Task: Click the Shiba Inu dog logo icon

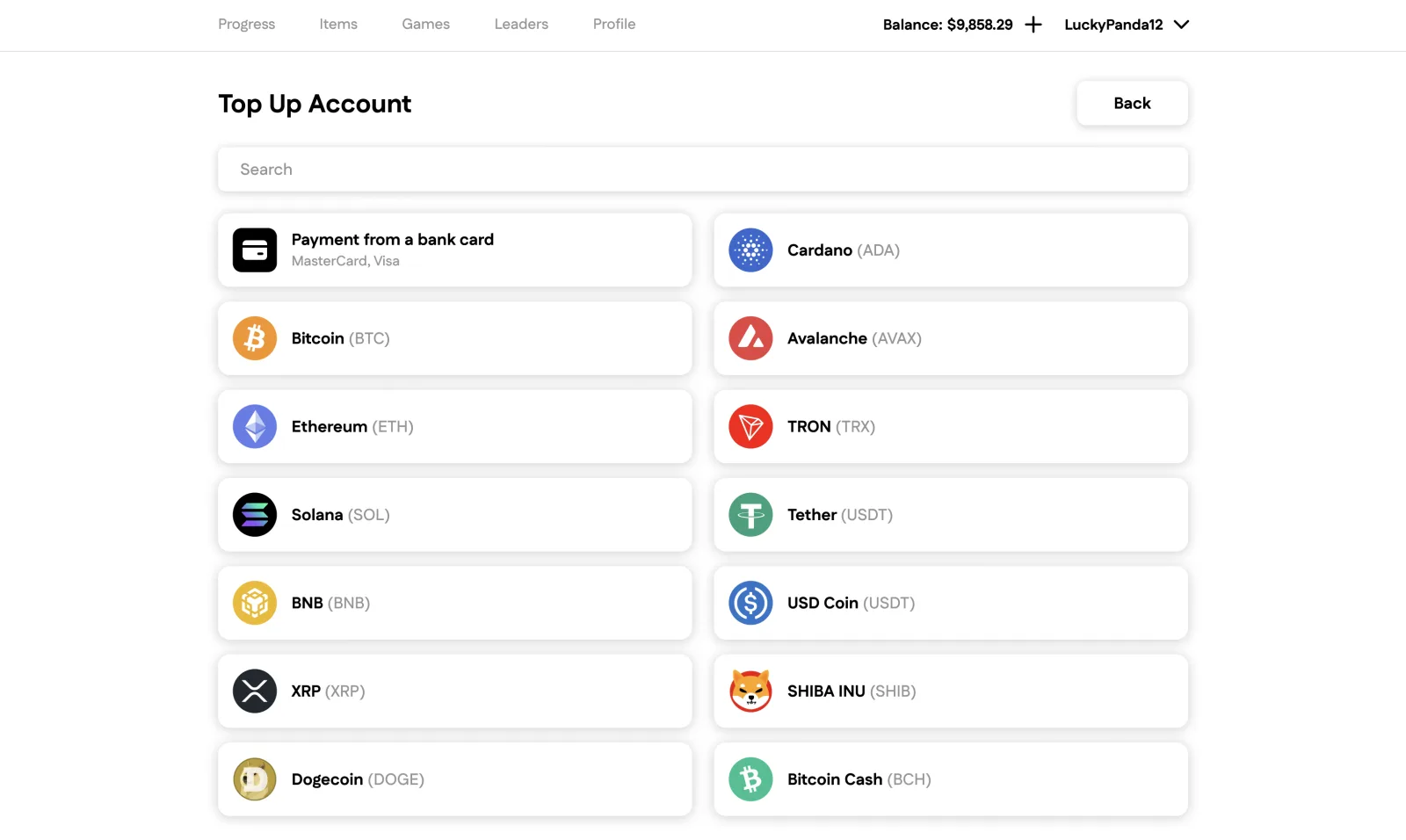Action: click(750, 692)
